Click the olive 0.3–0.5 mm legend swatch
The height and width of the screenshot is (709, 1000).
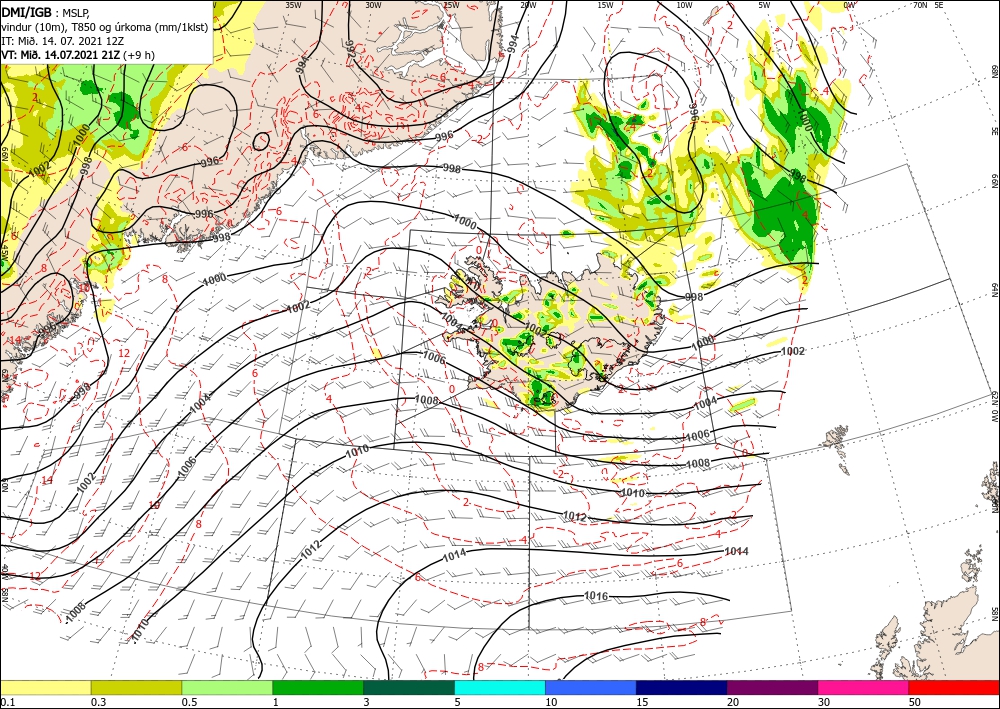click(136, 687)
